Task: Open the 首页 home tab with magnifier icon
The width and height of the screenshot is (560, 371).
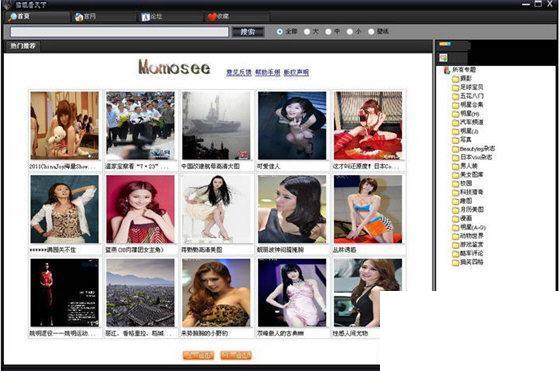Action: [20, 17]
